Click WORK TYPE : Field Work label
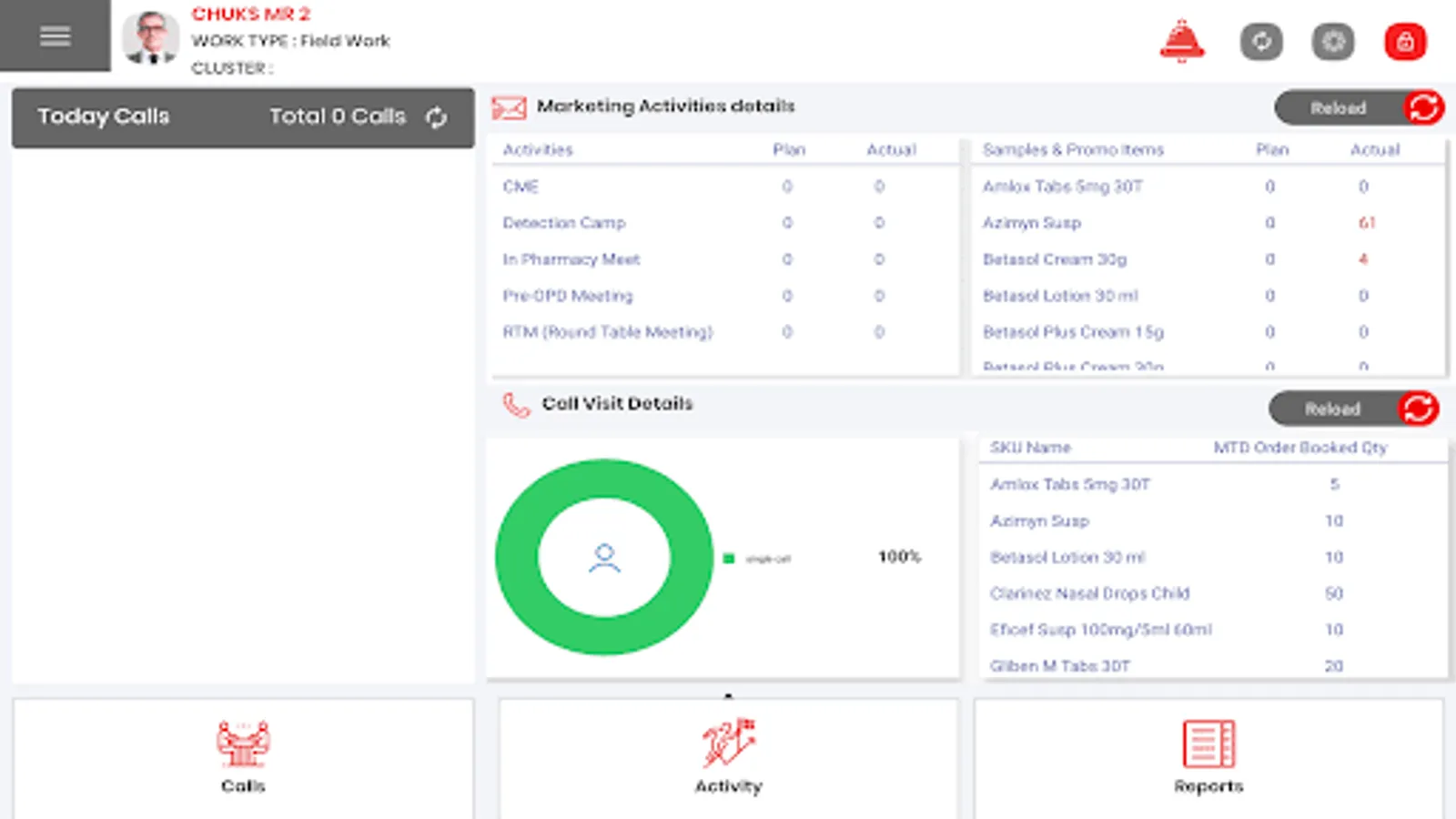Viewport: 1456px width, 819px height. [x=290, y=41]
